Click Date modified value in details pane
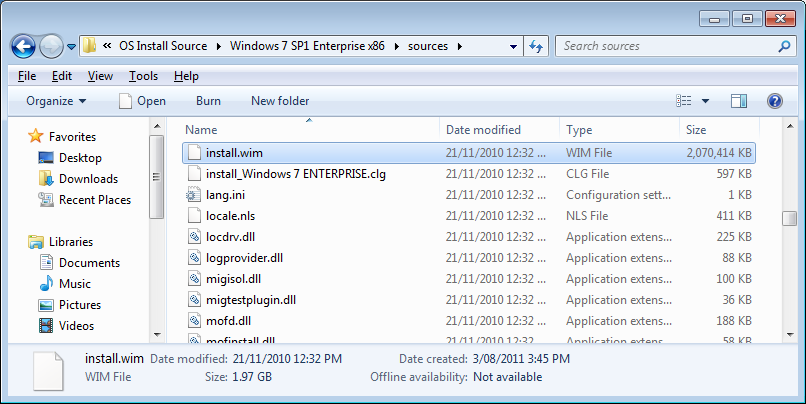806x404 pixels. tap(287, 359)
